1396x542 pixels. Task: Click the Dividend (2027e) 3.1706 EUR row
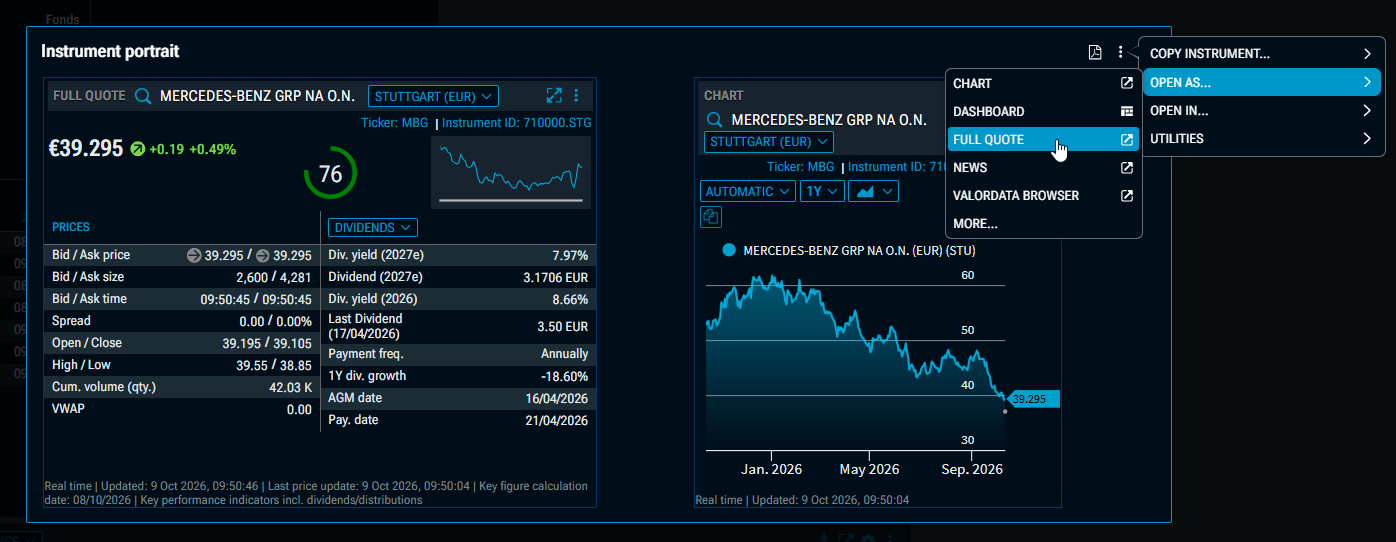pos(458,277)
